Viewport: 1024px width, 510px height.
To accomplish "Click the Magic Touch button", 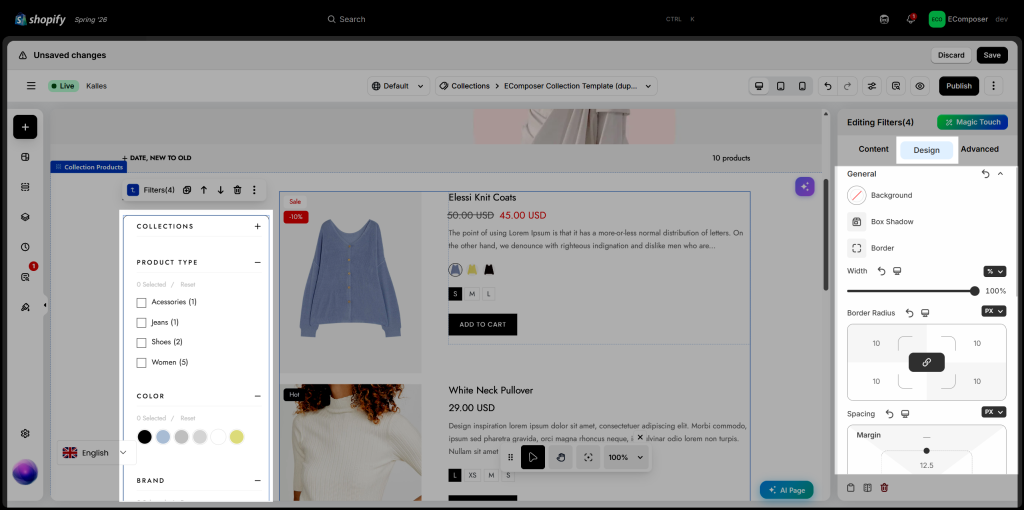I will click(972, 122).
